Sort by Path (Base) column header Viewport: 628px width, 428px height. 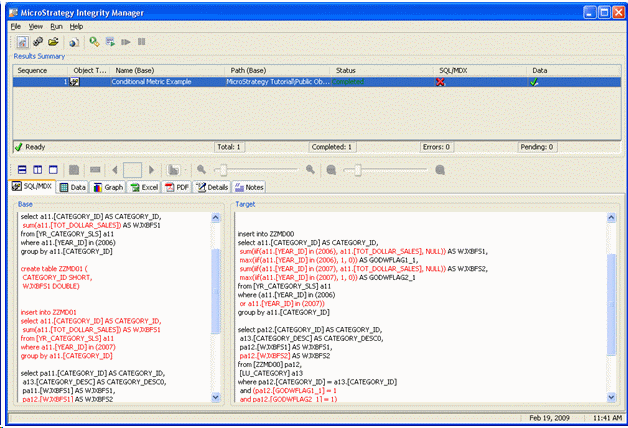coord(278,70)
